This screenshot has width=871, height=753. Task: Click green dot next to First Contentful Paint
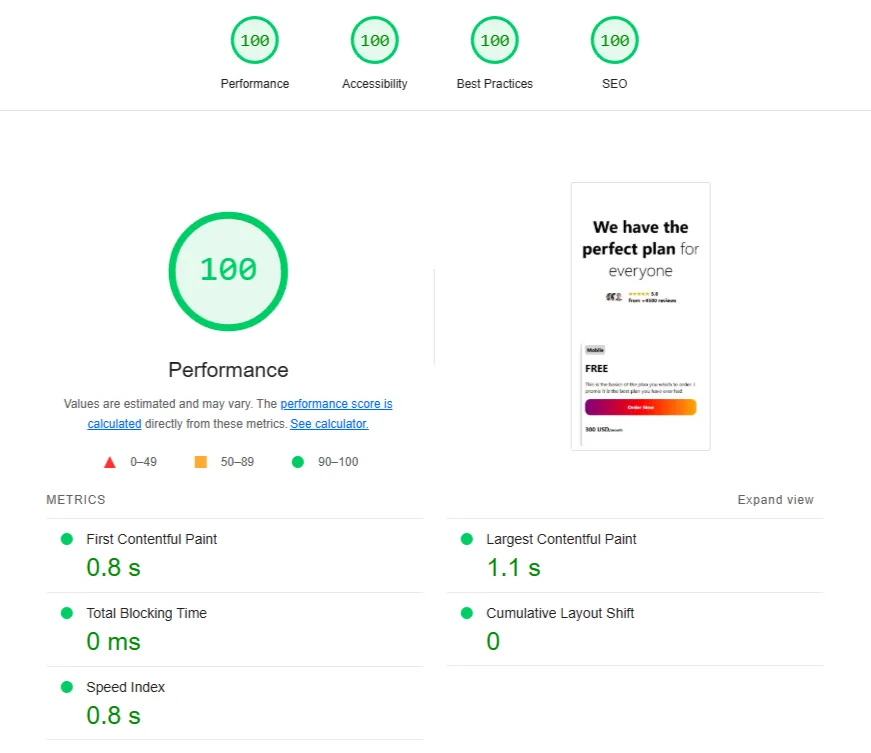pyautogui.click(x=67, y=539)
